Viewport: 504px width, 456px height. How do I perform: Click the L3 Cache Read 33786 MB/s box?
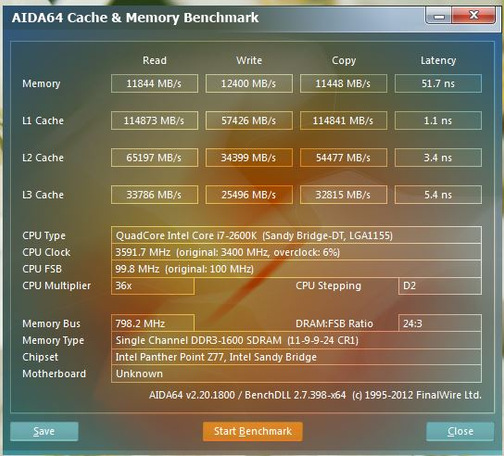(154, 194)
